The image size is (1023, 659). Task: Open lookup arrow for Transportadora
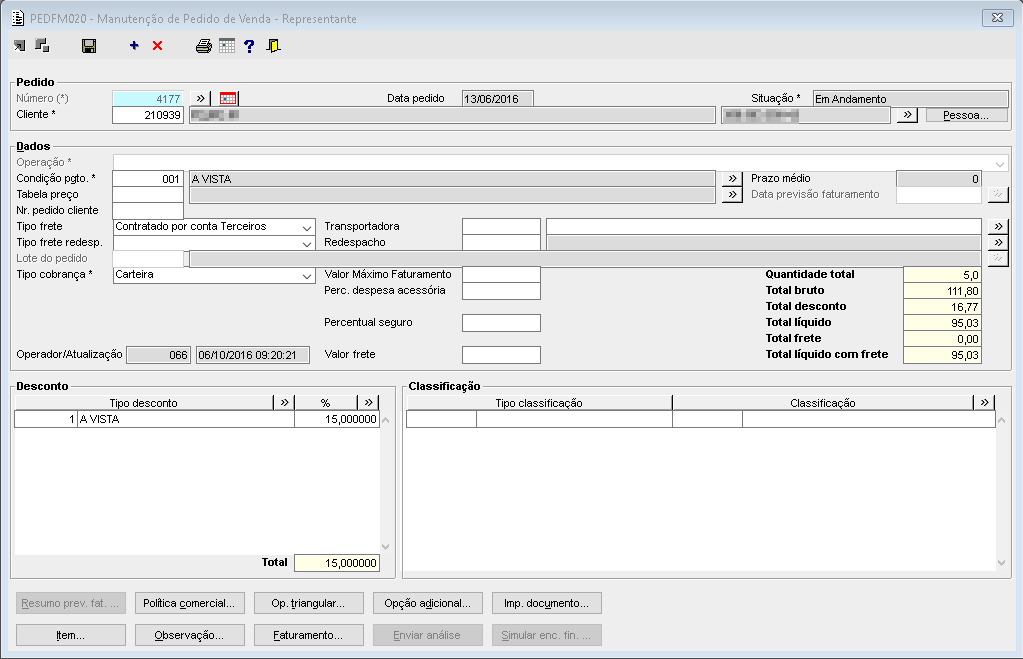tap(998, 226)
